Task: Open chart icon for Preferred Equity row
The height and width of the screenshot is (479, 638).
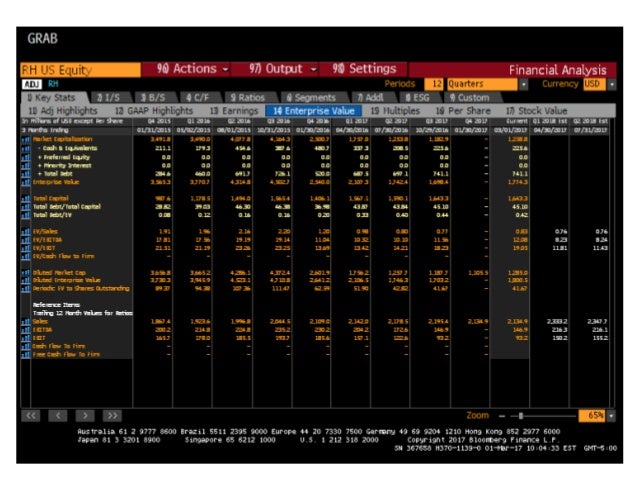Action: (x=26, y=157)
